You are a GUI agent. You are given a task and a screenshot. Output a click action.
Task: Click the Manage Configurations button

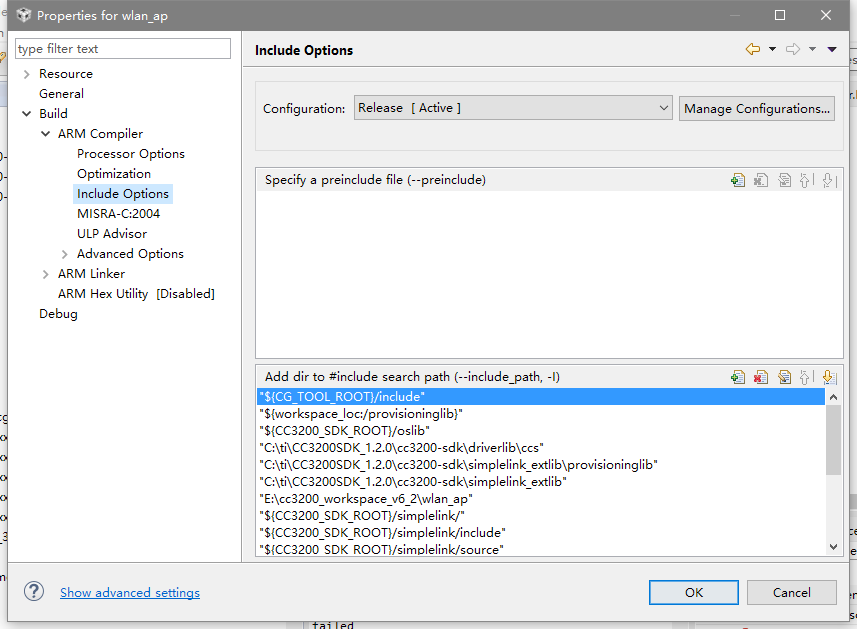[757, 108]
